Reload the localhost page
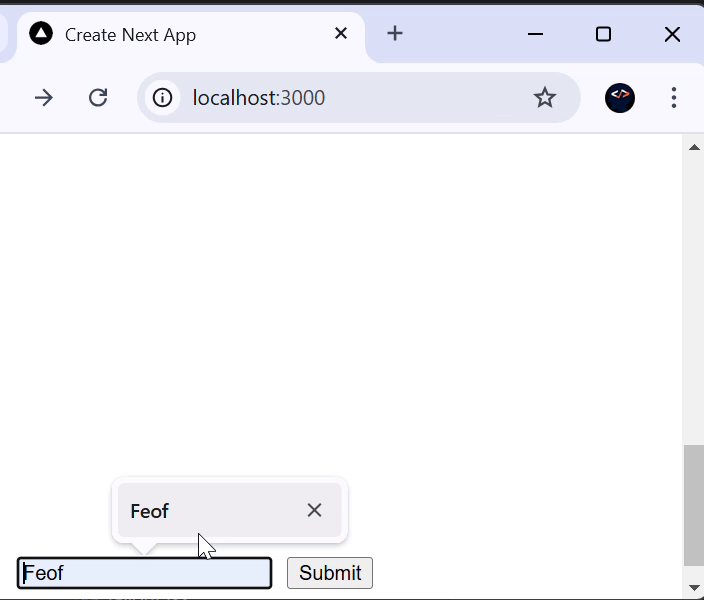The image size is (704, 600). 98,97
